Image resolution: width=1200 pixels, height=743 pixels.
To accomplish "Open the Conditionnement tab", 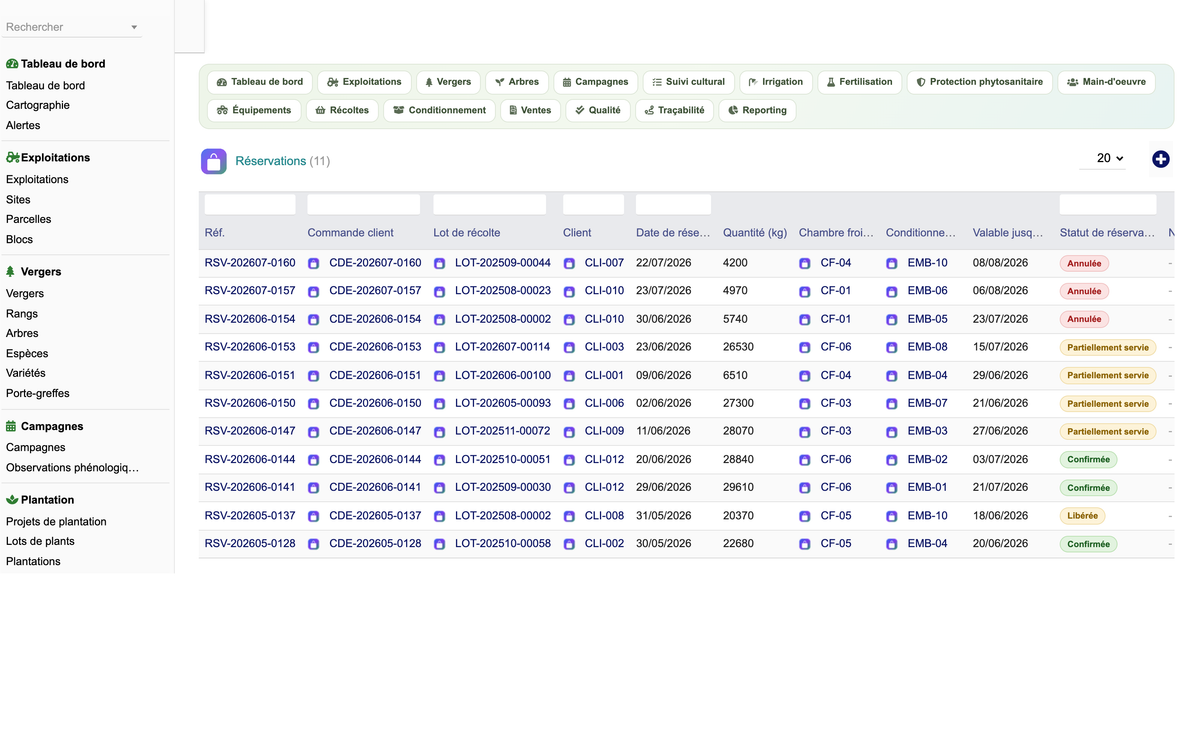I will pos(440,110).
